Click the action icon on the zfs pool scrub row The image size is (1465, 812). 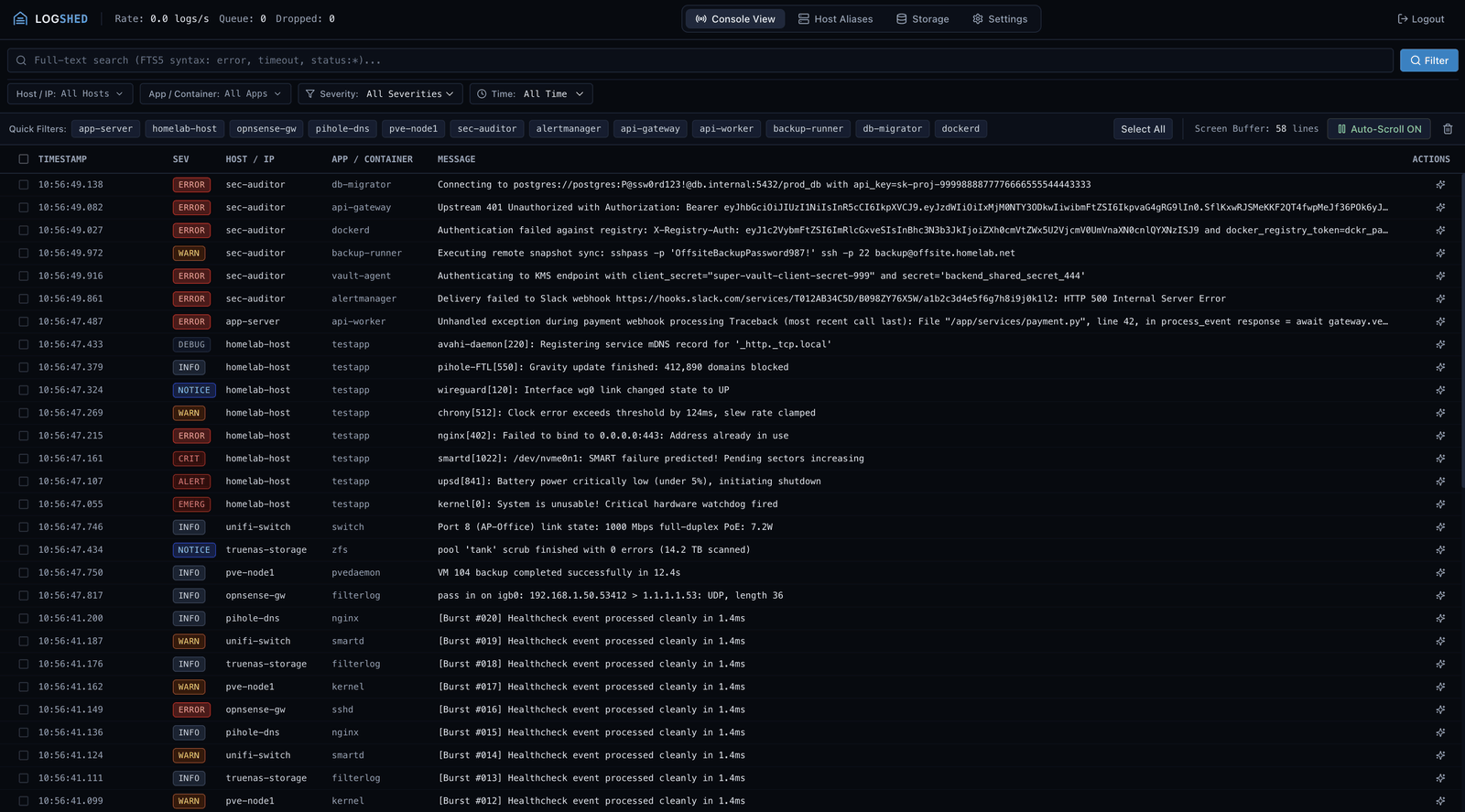coord(1440,550)
